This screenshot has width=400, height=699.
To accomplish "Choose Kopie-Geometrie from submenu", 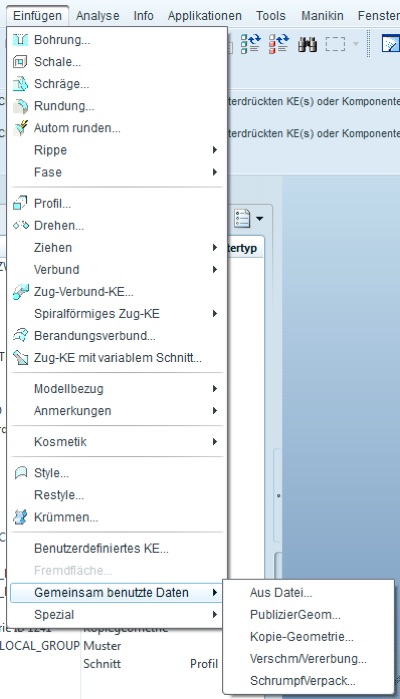I will [x=302, y=637].
